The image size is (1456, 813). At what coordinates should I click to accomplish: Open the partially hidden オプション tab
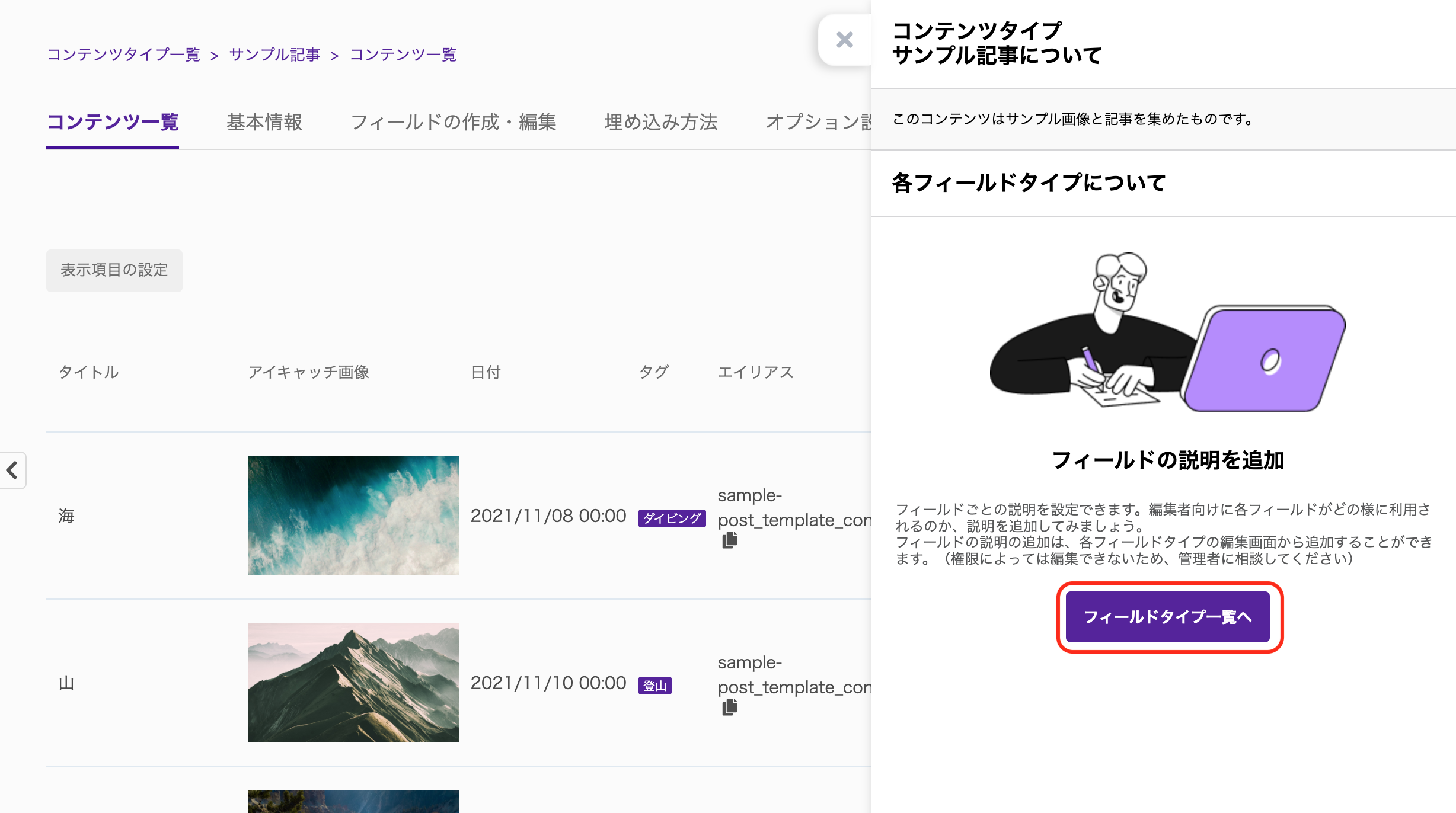[x=818, y=123]
